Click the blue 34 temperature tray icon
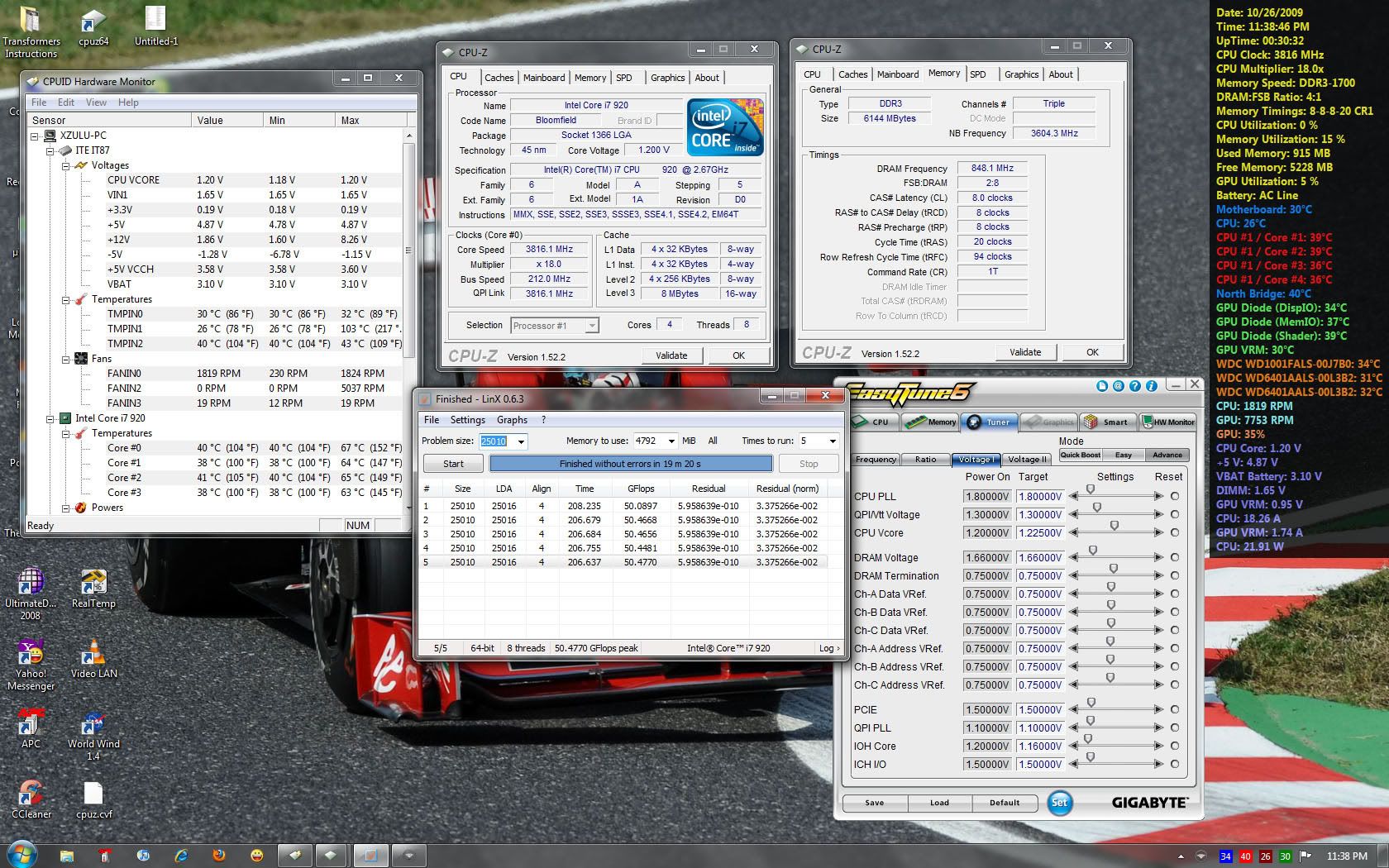The image size is (1389, 868). point(1226,856)
